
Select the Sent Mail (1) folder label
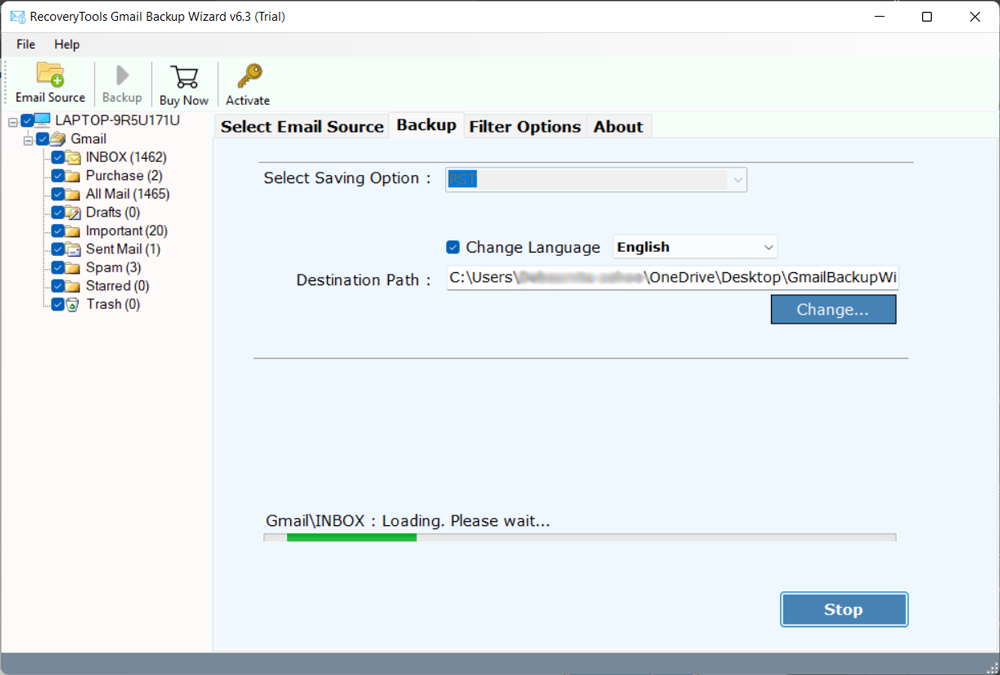(123, 249)
